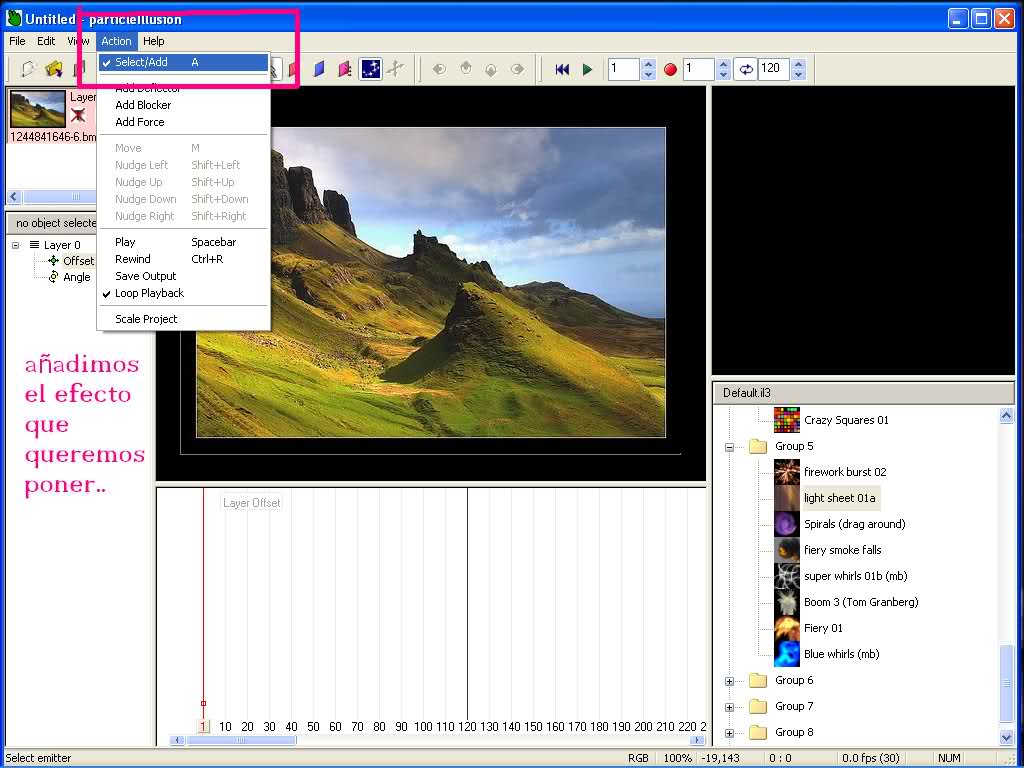Viewport: 1024px width, 768px height.
Task: Click the pink dotted-sheet toolbar icon
Action: pyautogui.click(x=345, y=69)
